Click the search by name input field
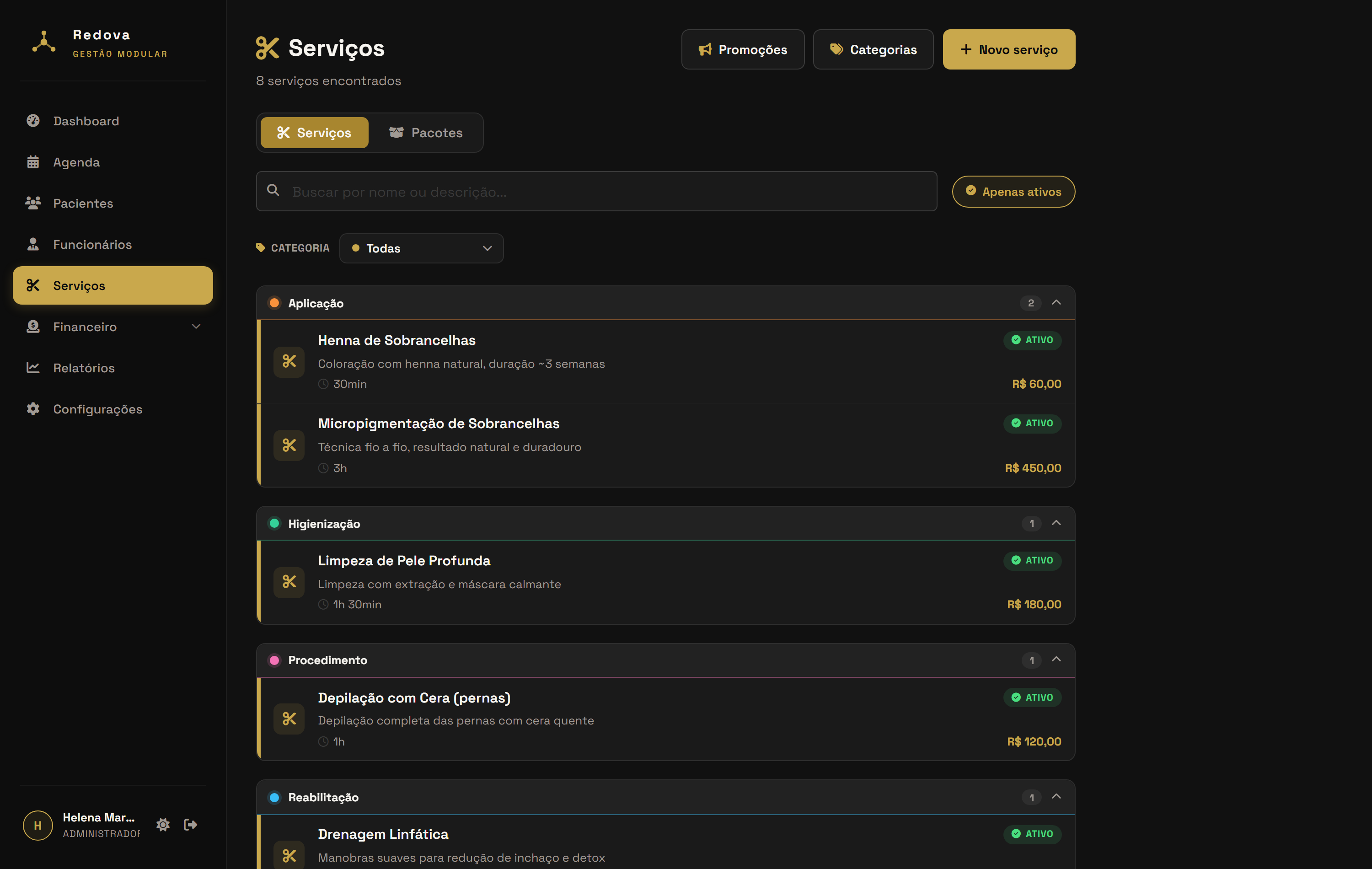 click(x=596, y=192)
